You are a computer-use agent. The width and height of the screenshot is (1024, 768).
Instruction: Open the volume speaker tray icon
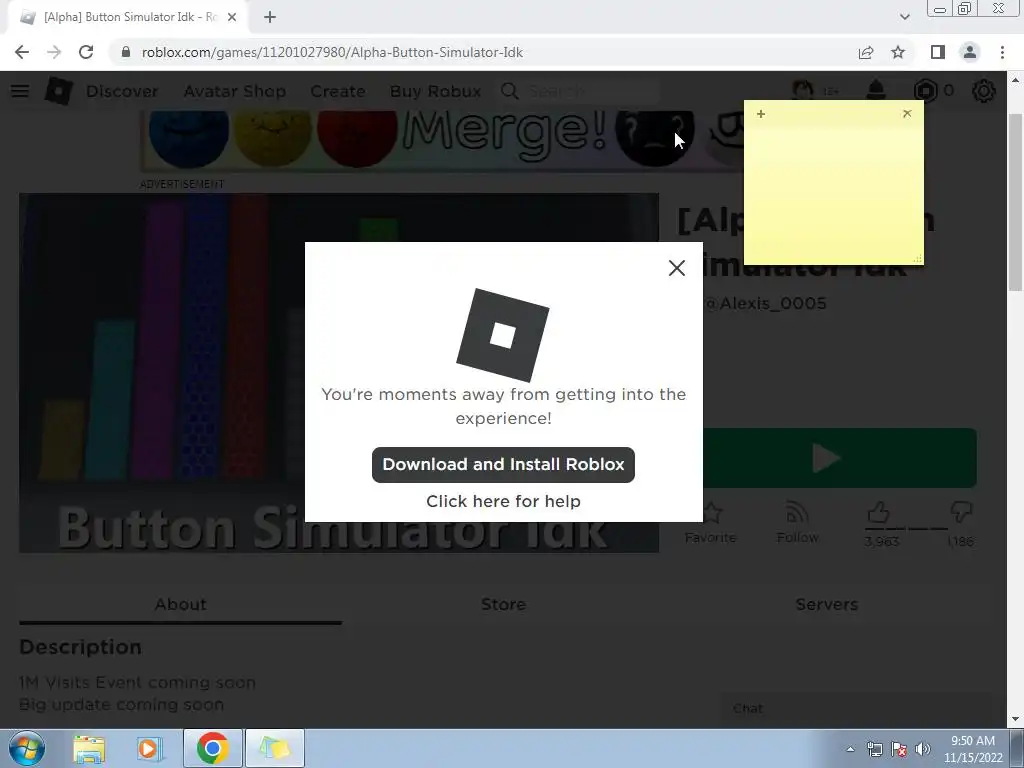click(x=923, y=749)
